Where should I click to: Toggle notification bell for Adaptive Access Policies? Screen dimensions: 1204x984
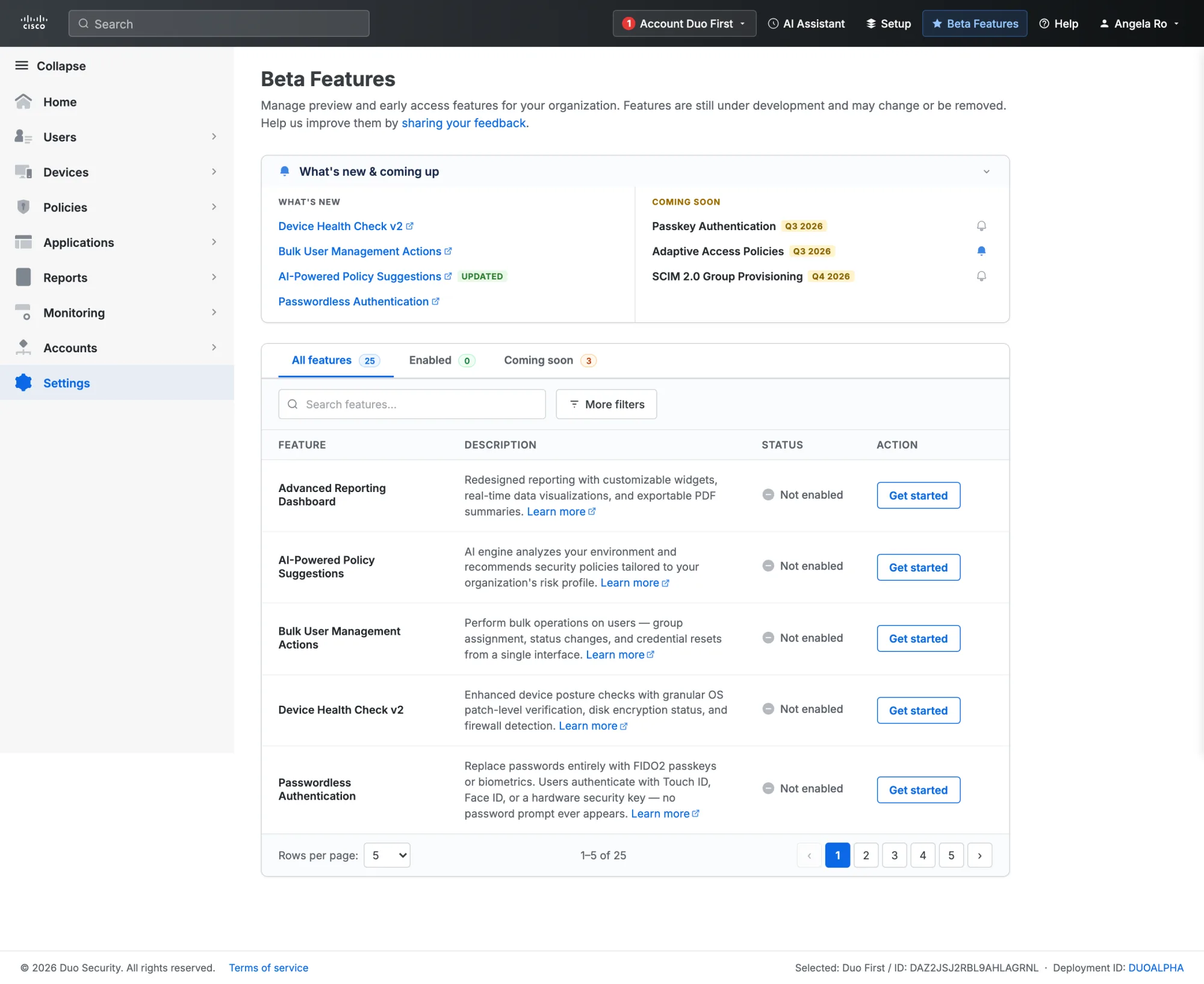pos(981,251)
